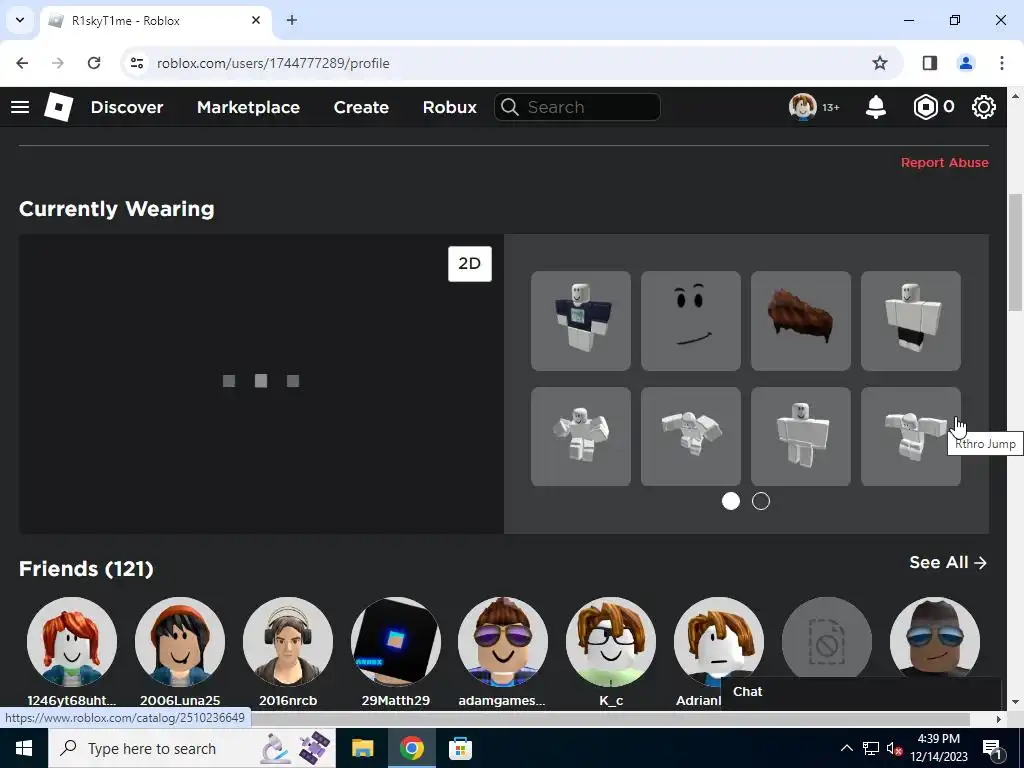Open the Rthro Jump animation item

point(911,436)
